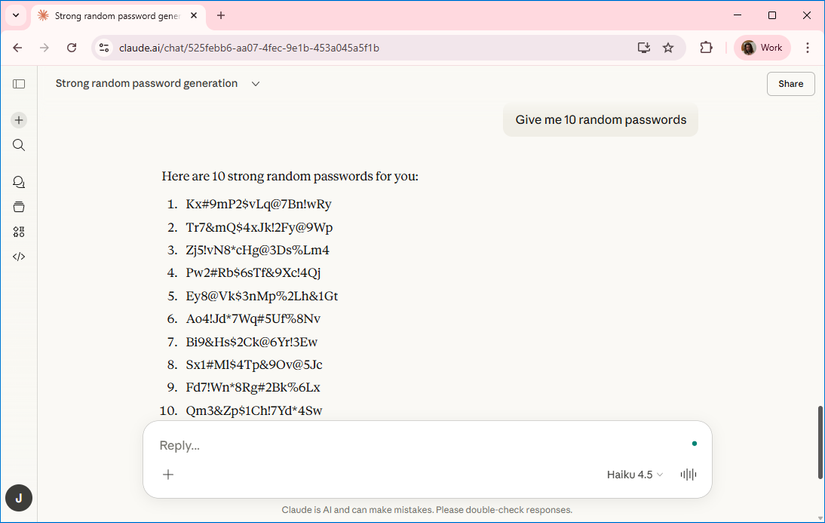Open the Projects icon in sidebar

pos(19,207)
